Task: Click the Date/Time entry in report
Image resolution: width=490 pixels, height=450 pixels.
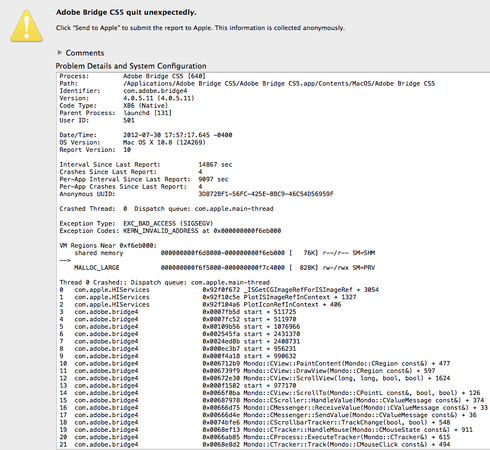Action: 146,135
